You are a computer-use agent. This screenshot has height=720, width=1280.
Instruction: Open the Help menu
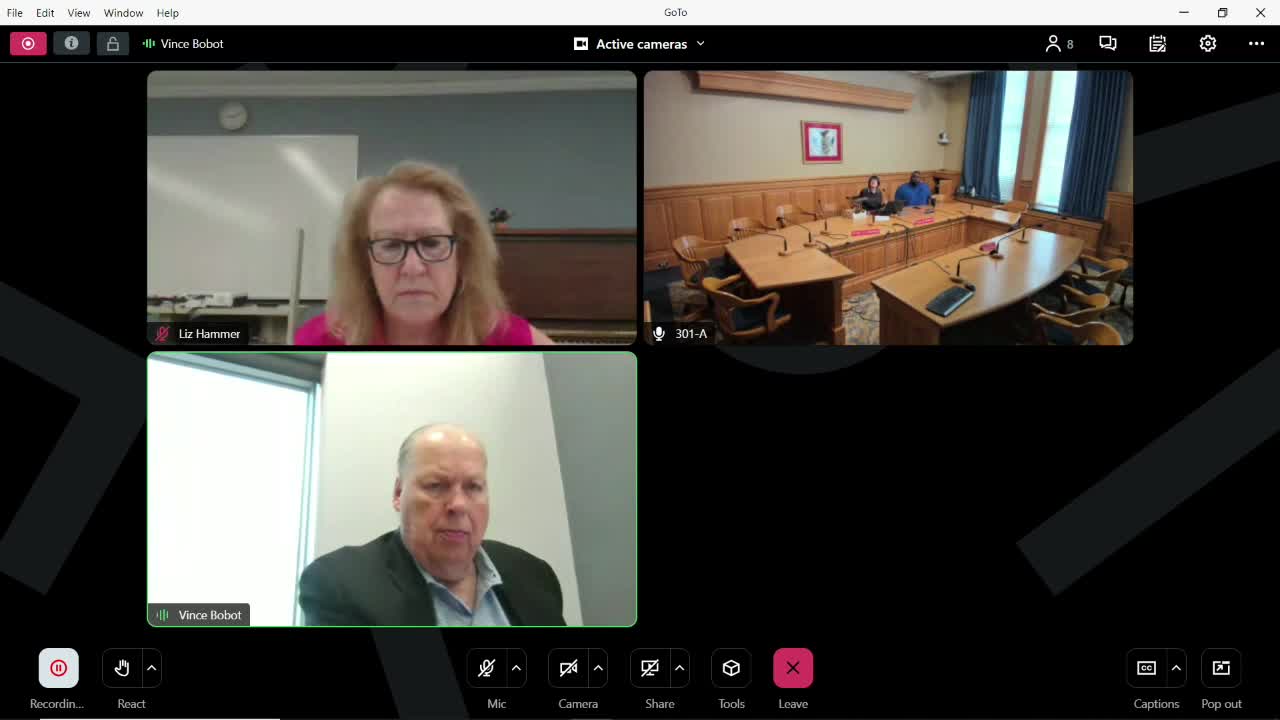(x=167, y=13)
